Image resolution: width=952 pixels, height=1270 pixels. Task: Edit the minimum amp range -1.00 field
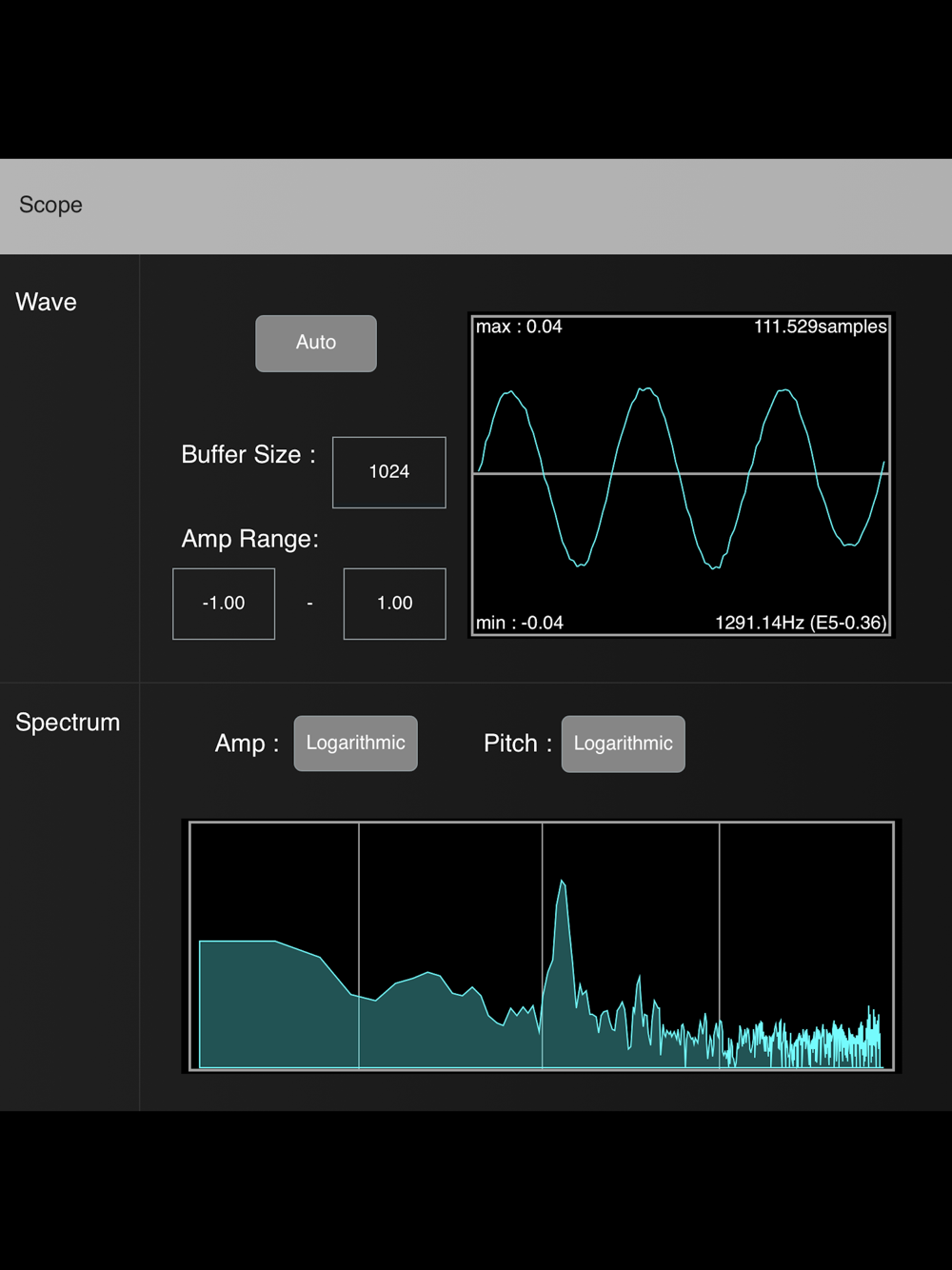(x=224, y=604)
